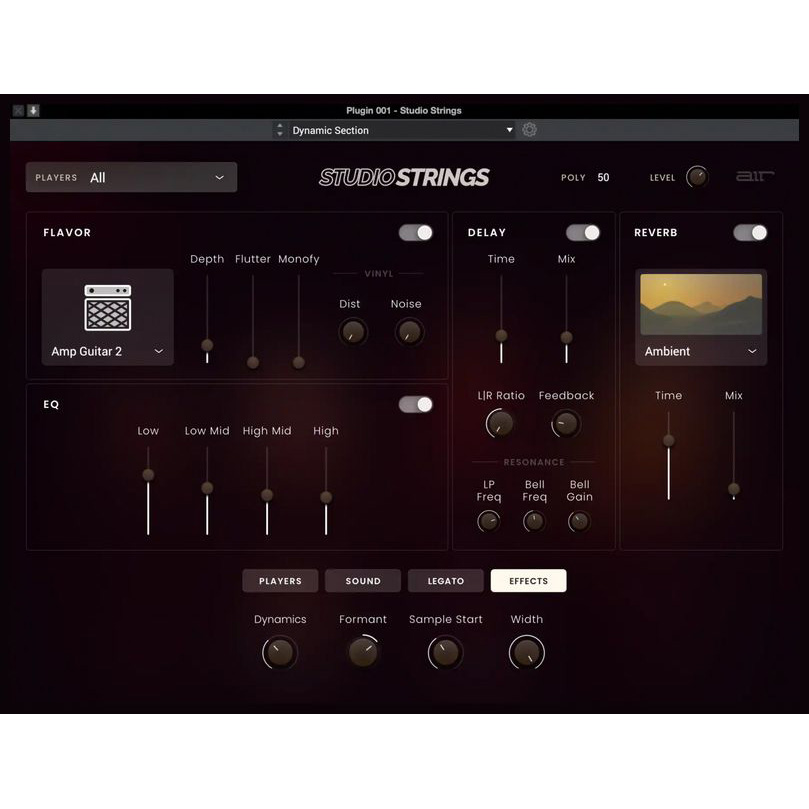
Task: Select the Effects tab
Action: (528, 581)
